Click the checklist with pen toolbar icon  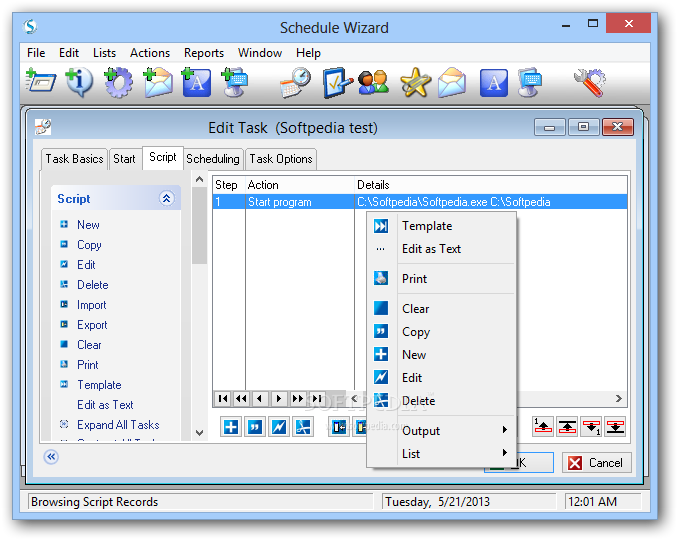tap(338, 81)
